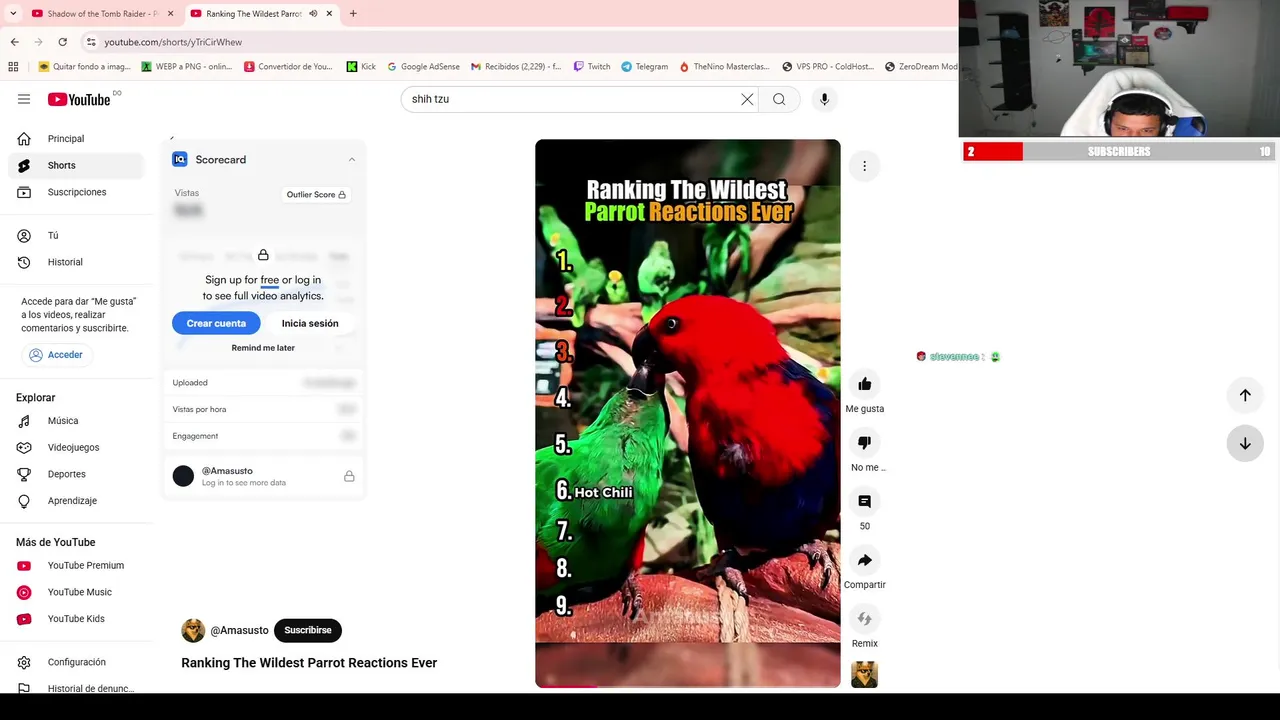This screenshot has width=1280, height=720.
Task: Dislike the Short with thumbs down
Action: click(865, 443)
